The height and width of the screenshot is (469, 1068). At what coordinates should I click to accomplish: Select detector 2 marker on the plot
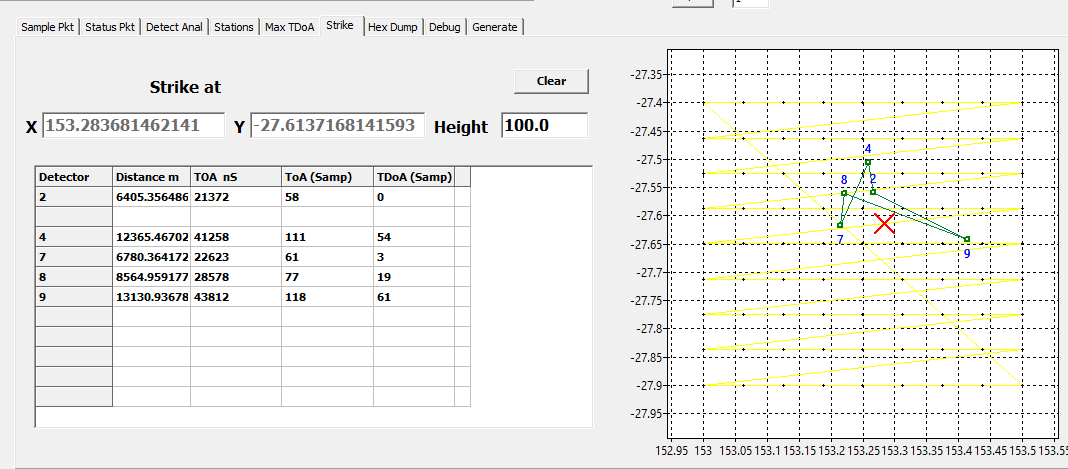(873, 192)
